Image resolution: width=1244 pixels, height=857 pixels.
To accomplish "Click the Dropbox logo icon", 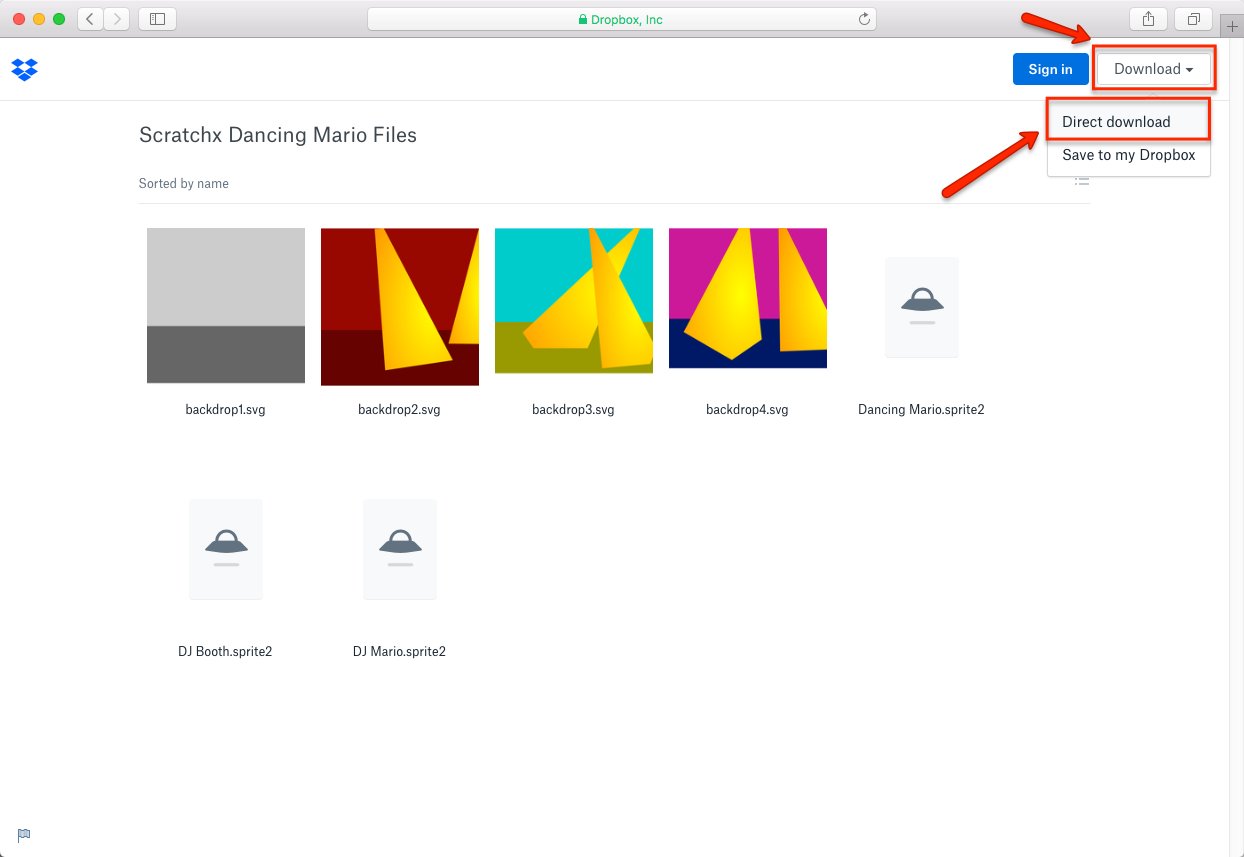I will click(x=25, y=69).
